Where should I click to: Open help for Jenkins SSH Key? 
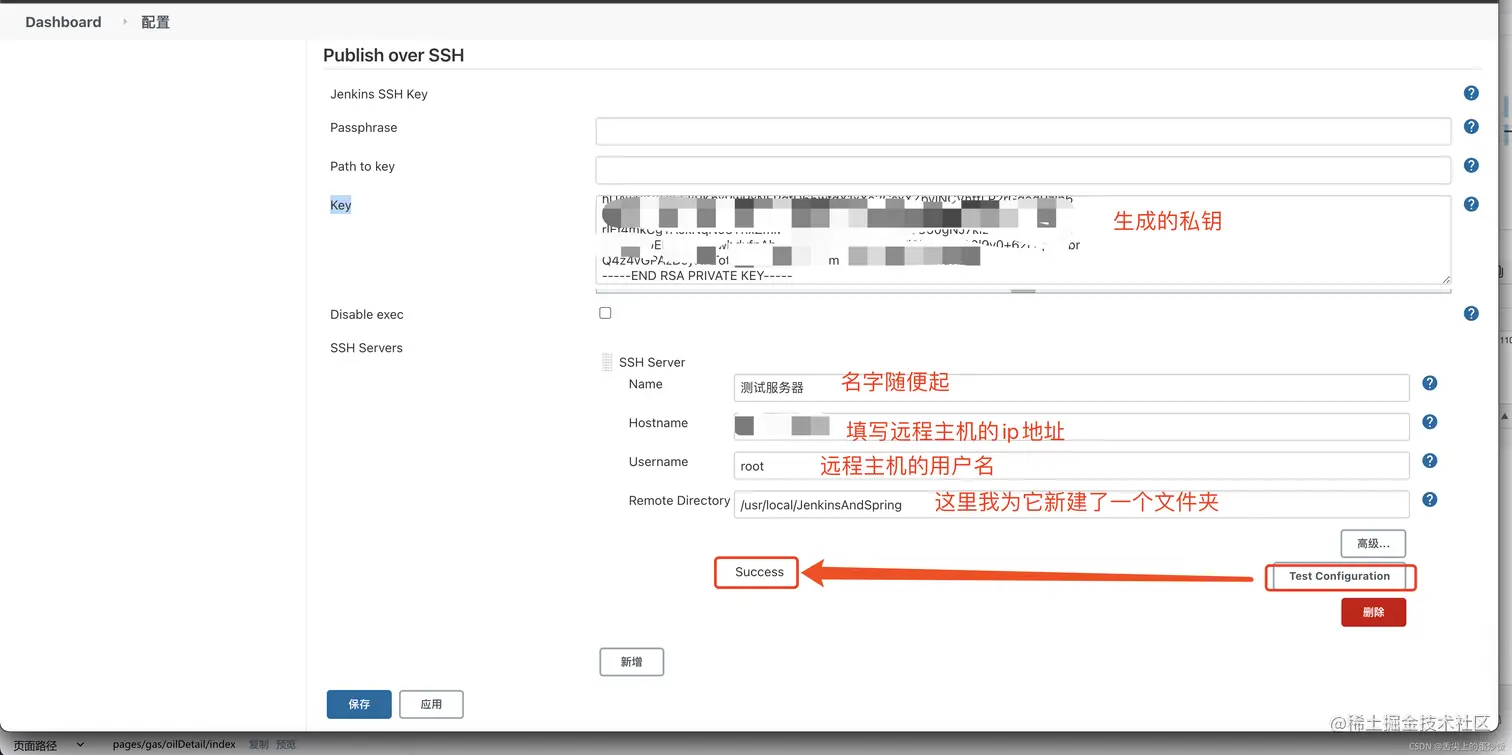(x=1471, y=93)
